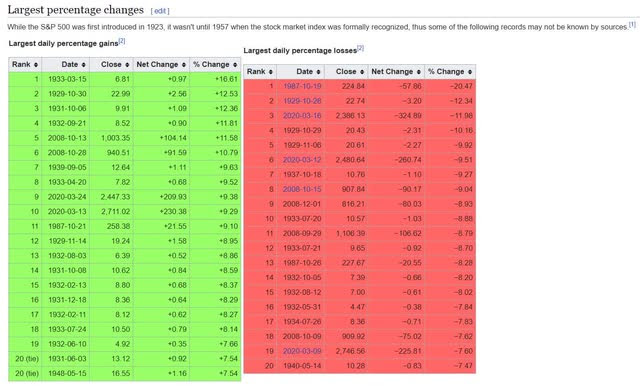Open the 2020-03-09 date link
The image size is (640, 388).
click(x=302, y=351)
